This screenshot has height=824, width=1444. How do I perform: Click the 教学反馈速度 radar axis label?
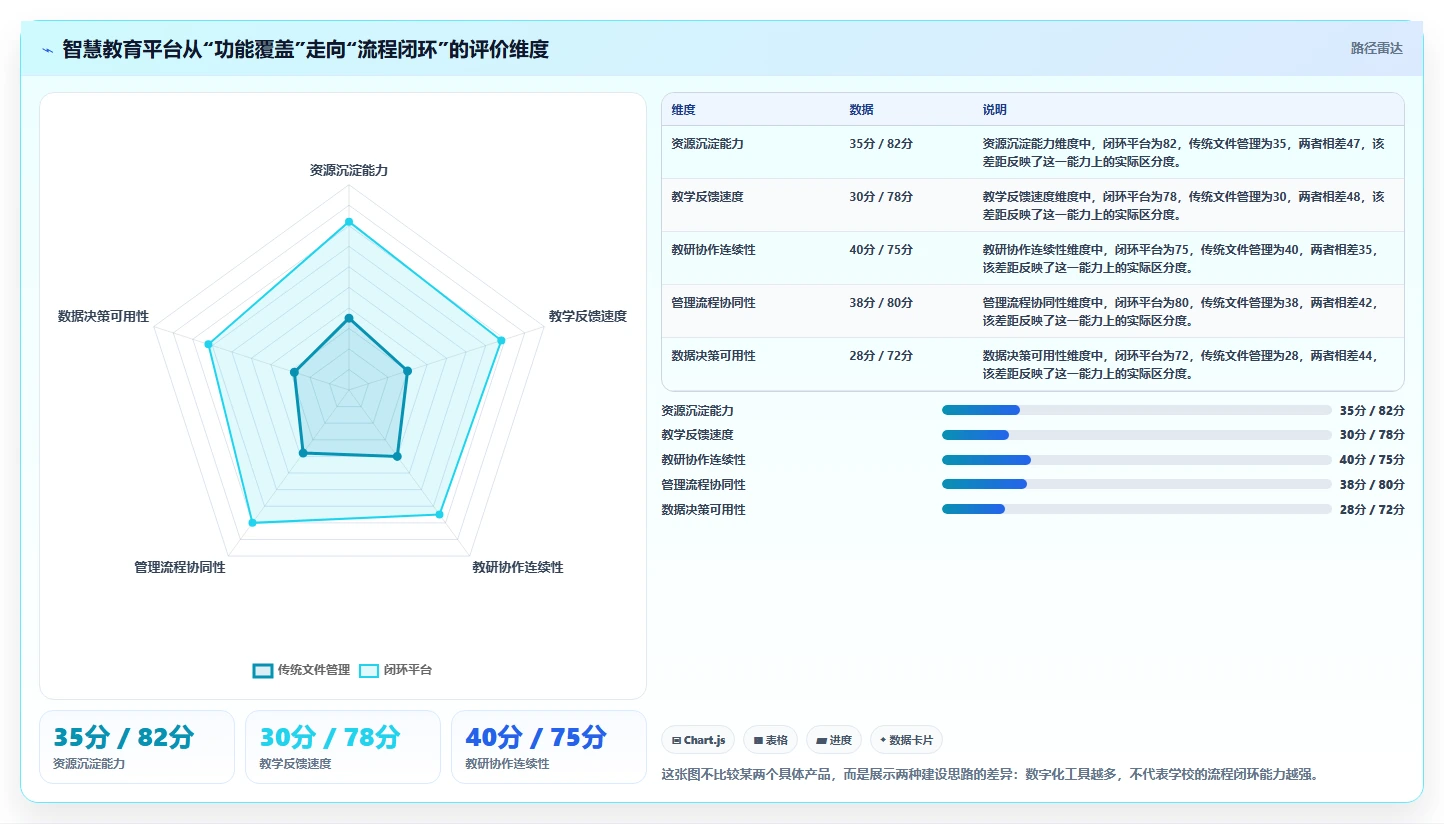pos(588,316)
